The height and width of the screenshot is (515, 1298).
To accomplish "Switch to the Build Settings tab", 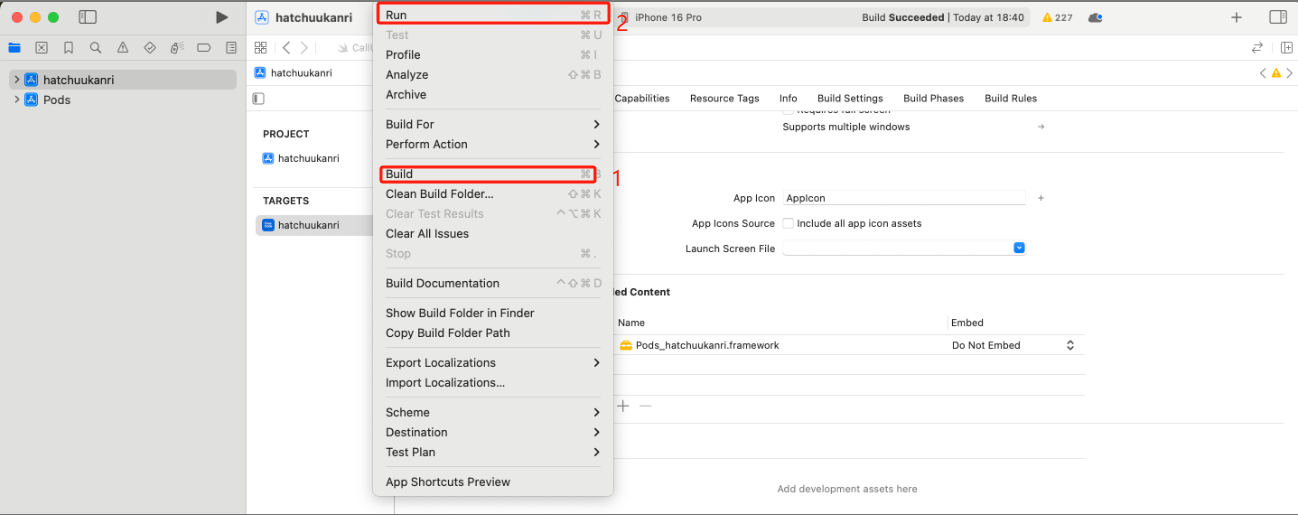I will (x=850, y=98).
